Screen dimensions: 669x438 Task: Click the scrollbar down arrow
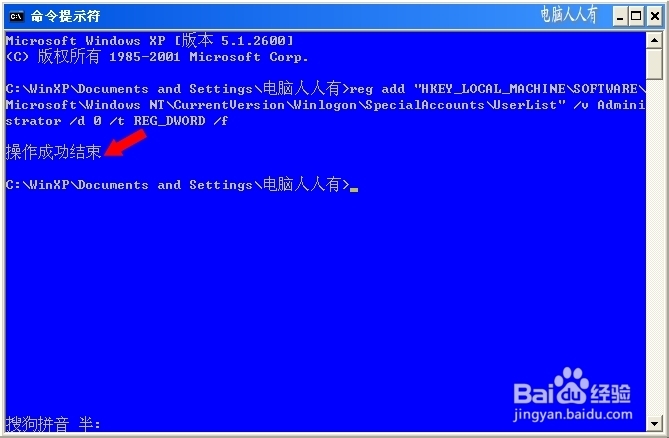(654, 423)
